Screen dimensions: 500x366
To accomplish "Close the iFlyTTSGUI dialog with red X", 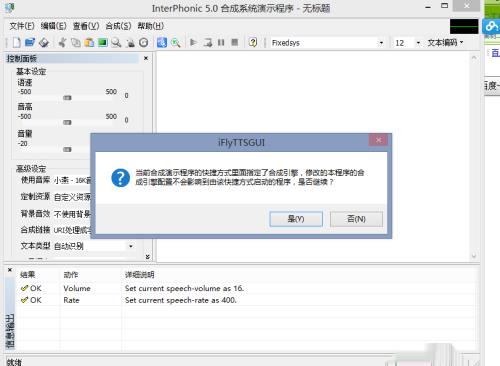I will (x=378, y=140).
